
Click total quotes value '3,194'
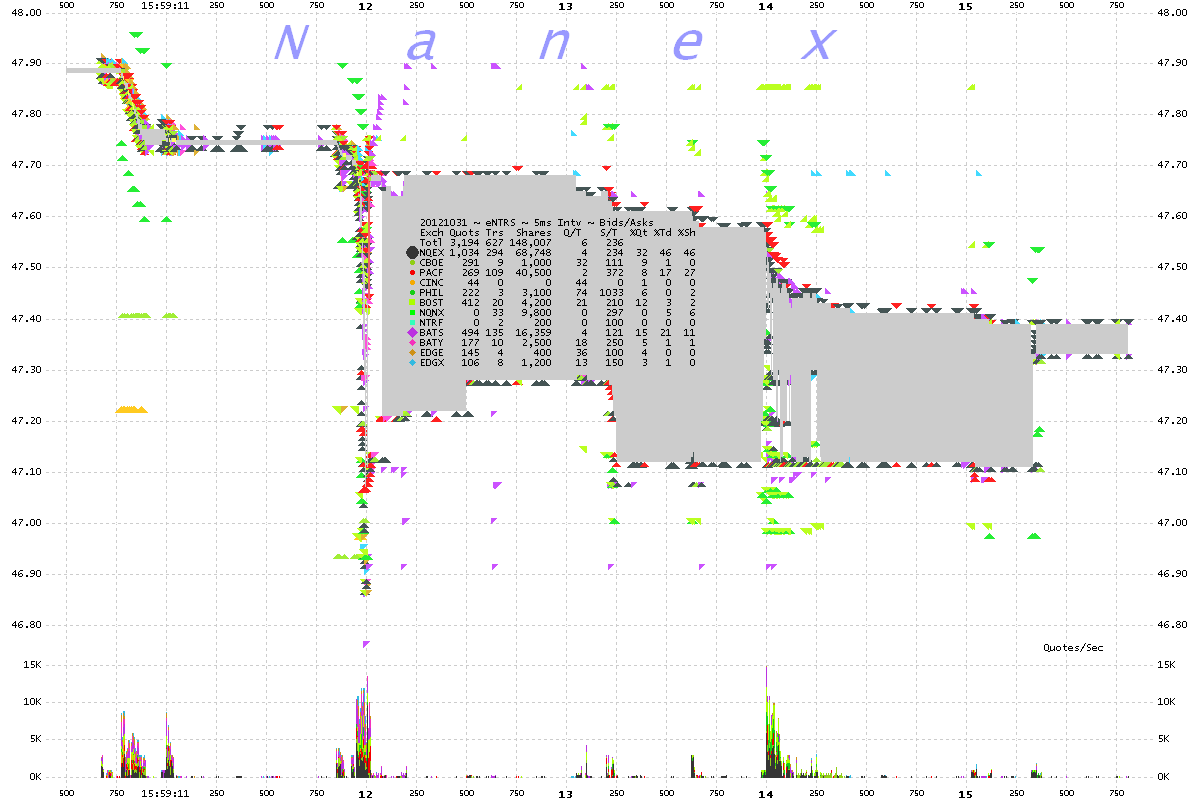[464, 242]
